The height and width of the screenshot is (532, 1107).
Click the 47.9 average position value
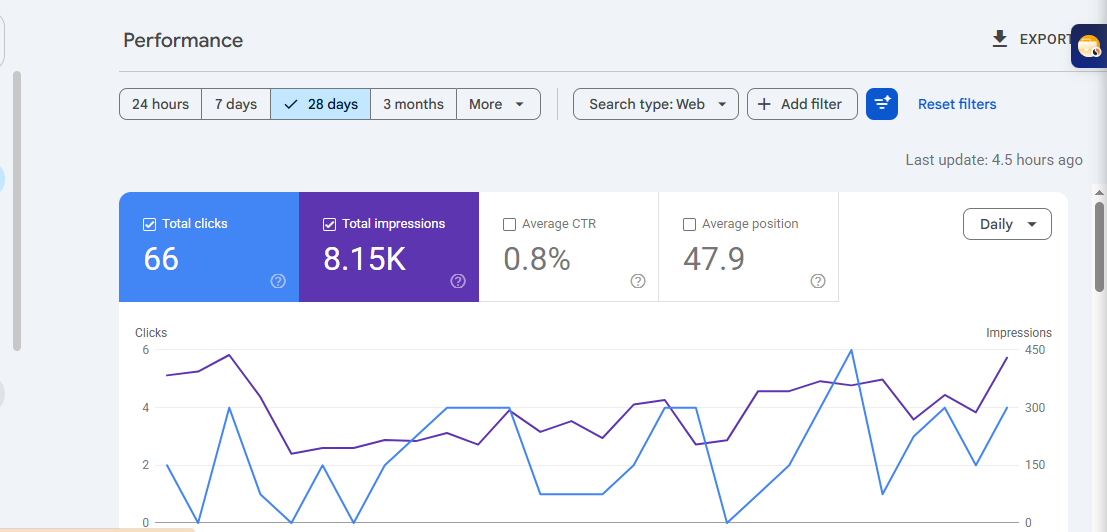(714, 259)
